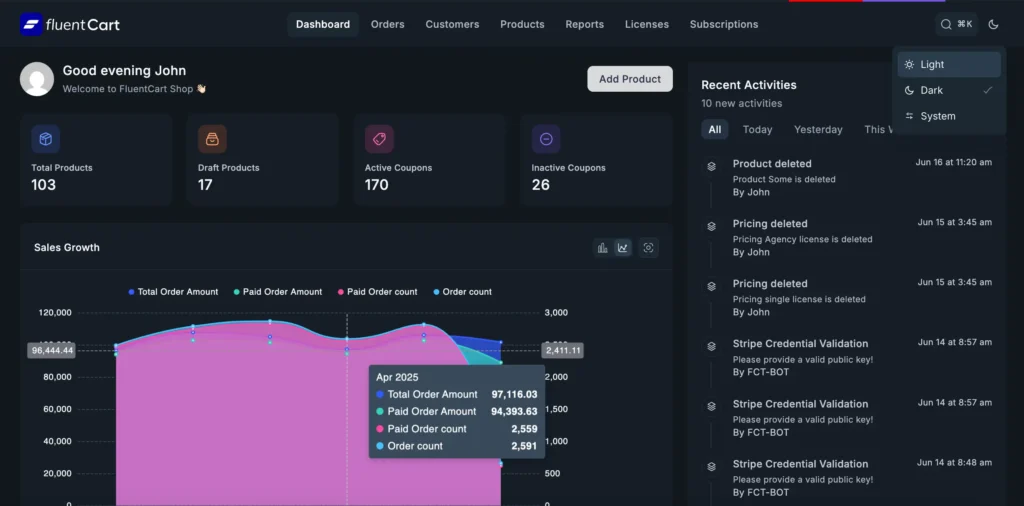Click the Draft Products 17 card

click(x=263, y=160)
